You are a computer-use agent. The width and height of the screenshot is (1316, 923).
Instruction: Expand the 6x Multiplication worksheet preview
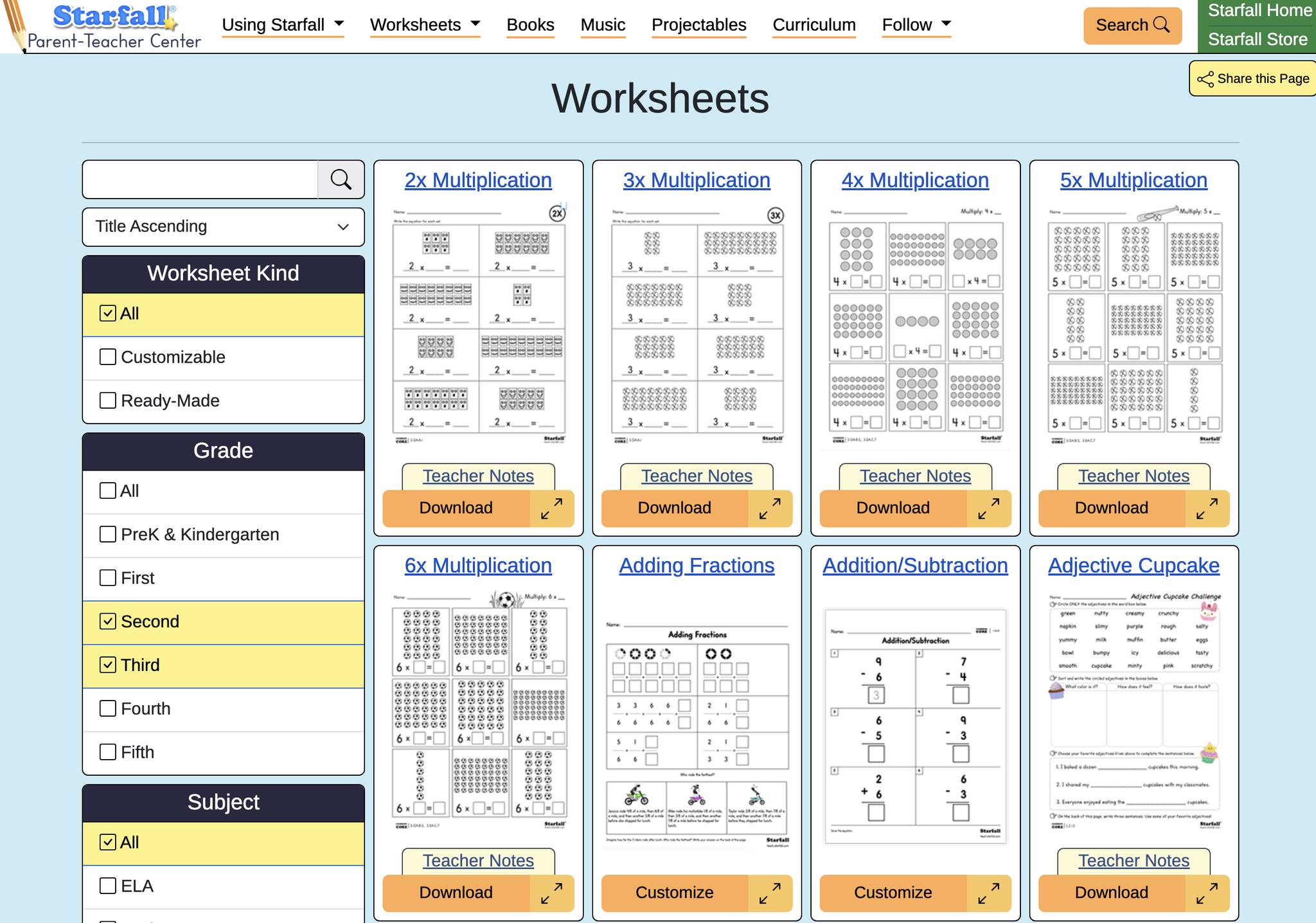click(x=552, y=893)
